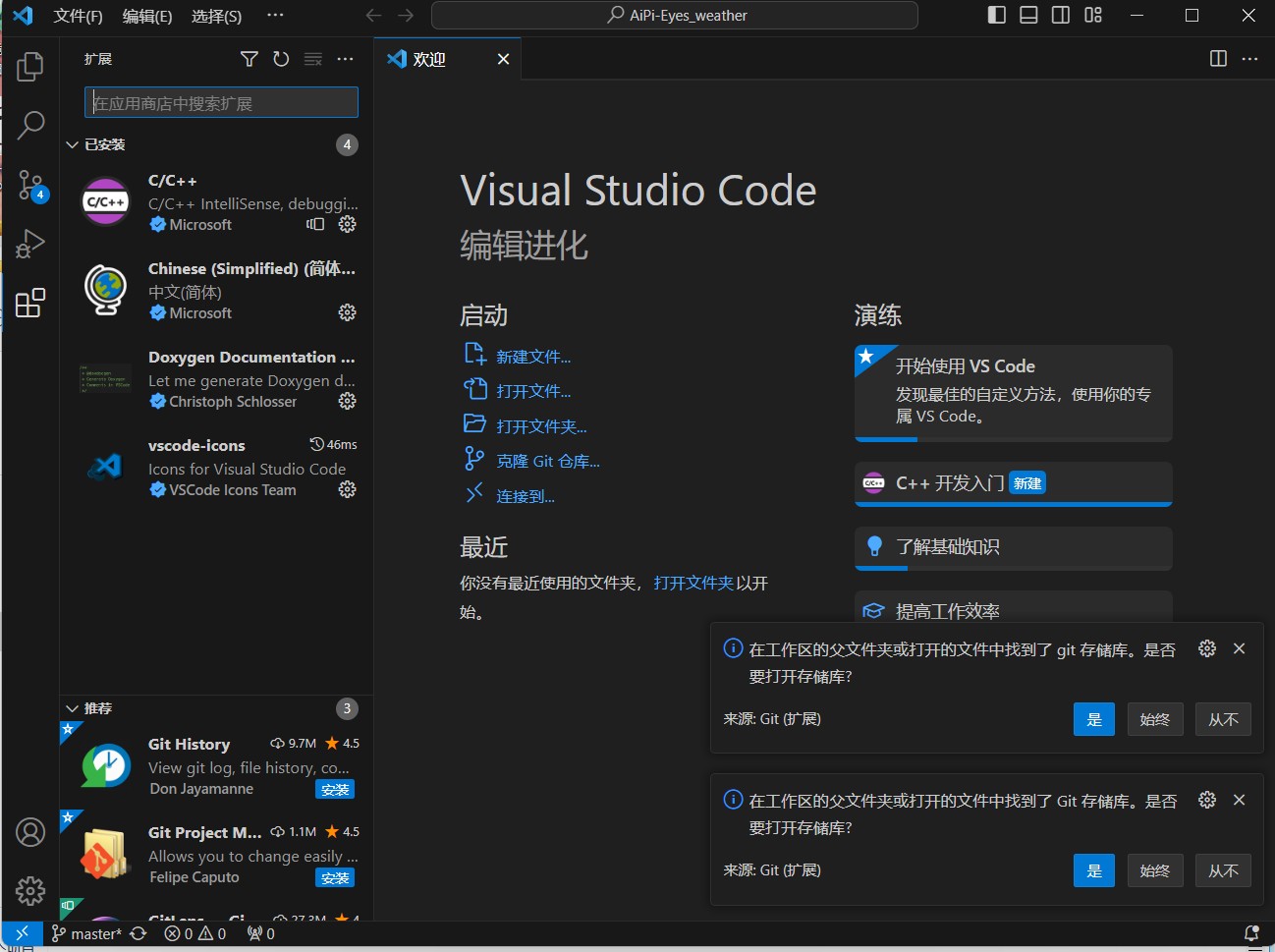Split the editor to the right
The height and width of the screenshot is (952, 1275).
coord(1218,59)
